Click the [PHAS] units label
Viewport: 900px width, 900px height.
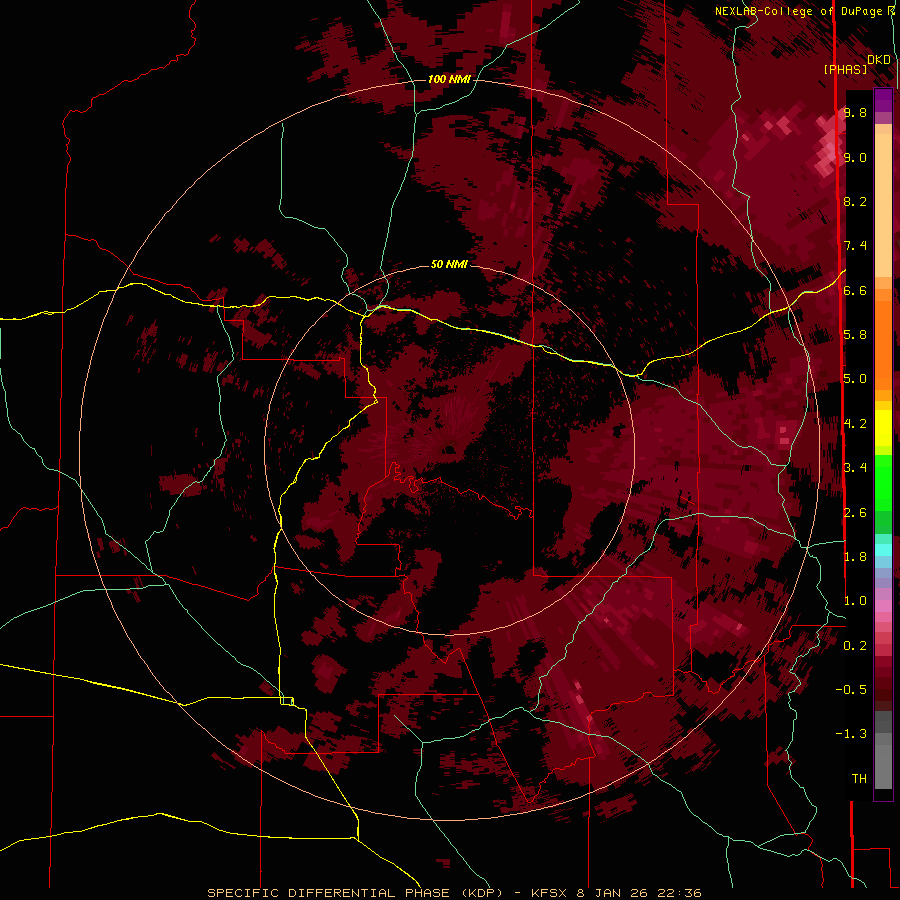[x=845, y=69]
